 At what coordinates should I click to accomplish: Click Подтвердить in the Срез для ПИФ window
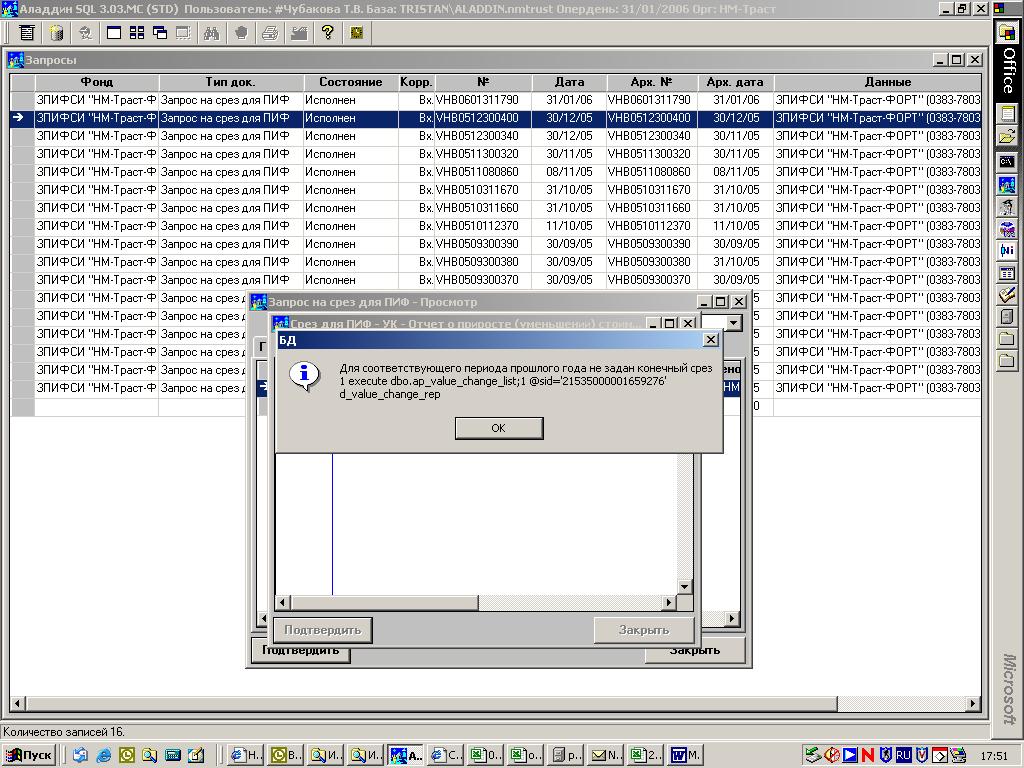pyautogui.click(x=323, y=630)
